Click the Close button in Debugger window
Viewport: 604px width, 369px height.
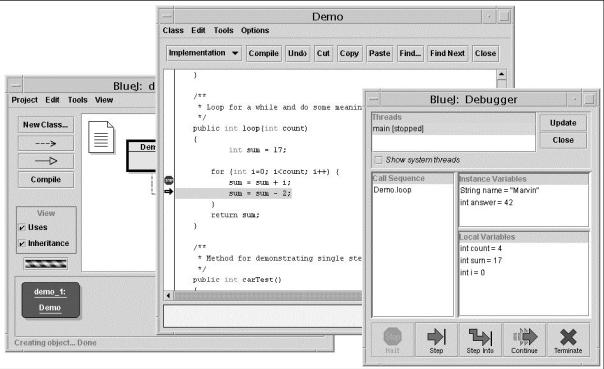click(563, 140)
